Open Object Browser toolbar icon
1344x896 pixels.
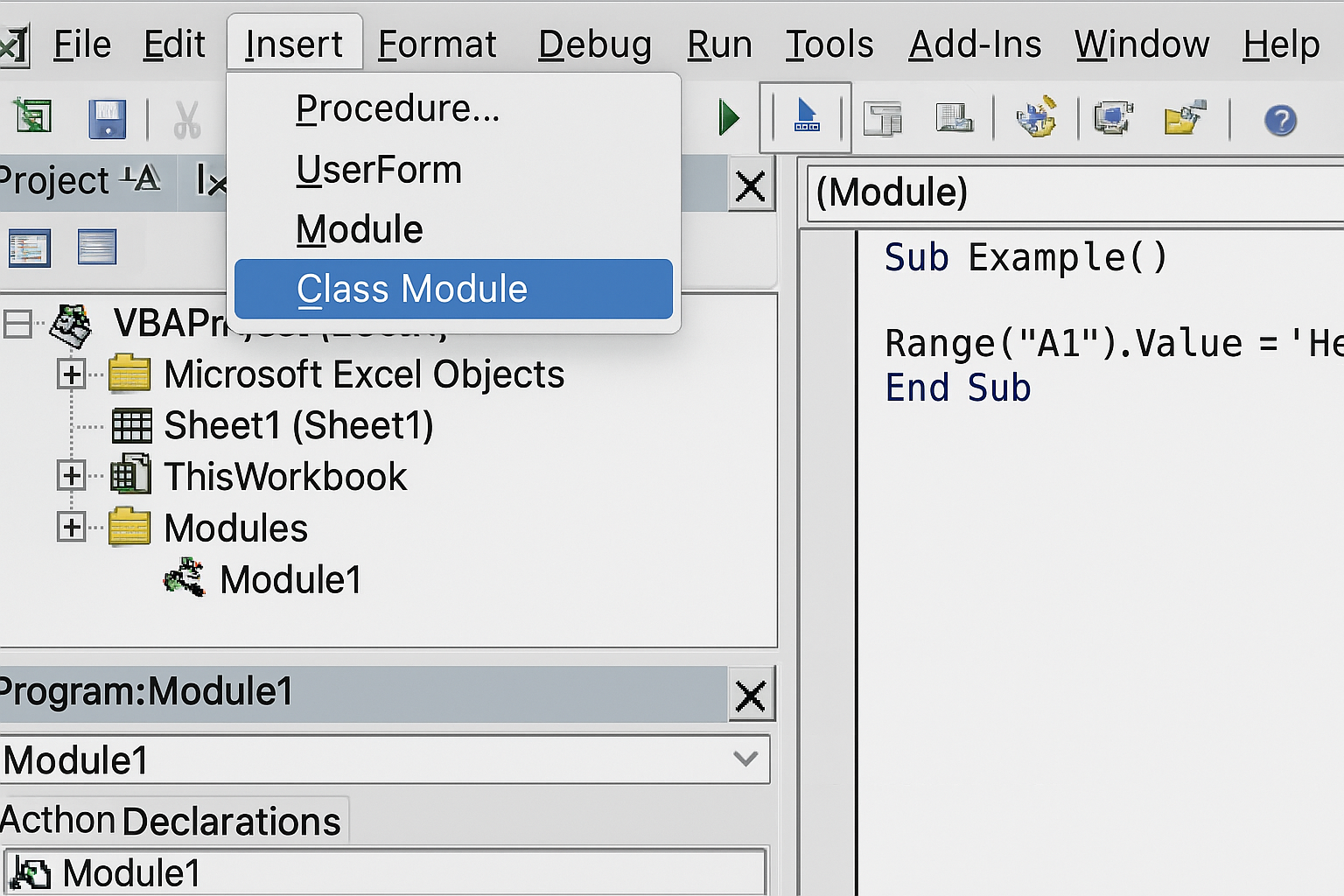point(1036,117)
